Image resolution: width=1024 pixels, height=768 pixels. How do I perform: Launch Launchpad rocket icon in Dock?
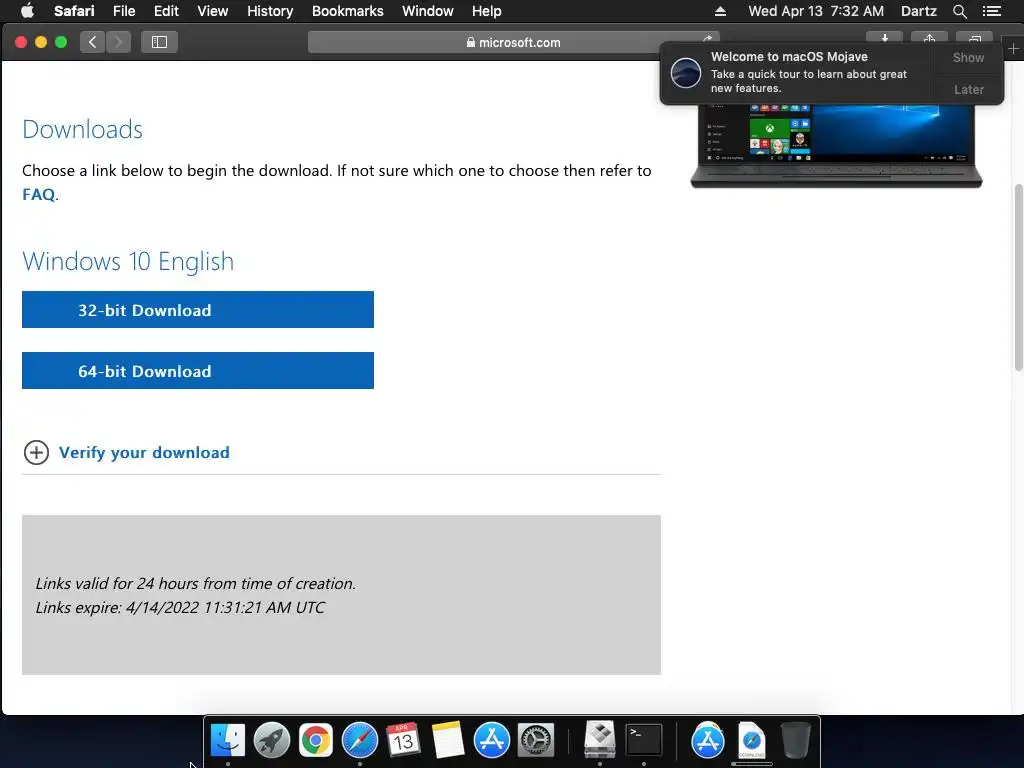coord(272,740)
